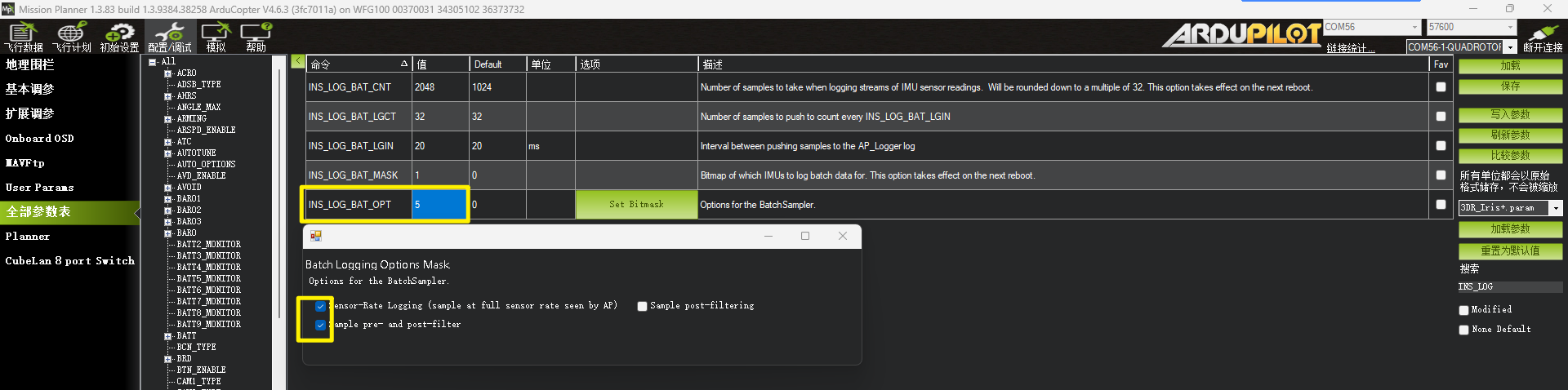
Task: Click the Fav column header
Action: tap(1441, 64)
